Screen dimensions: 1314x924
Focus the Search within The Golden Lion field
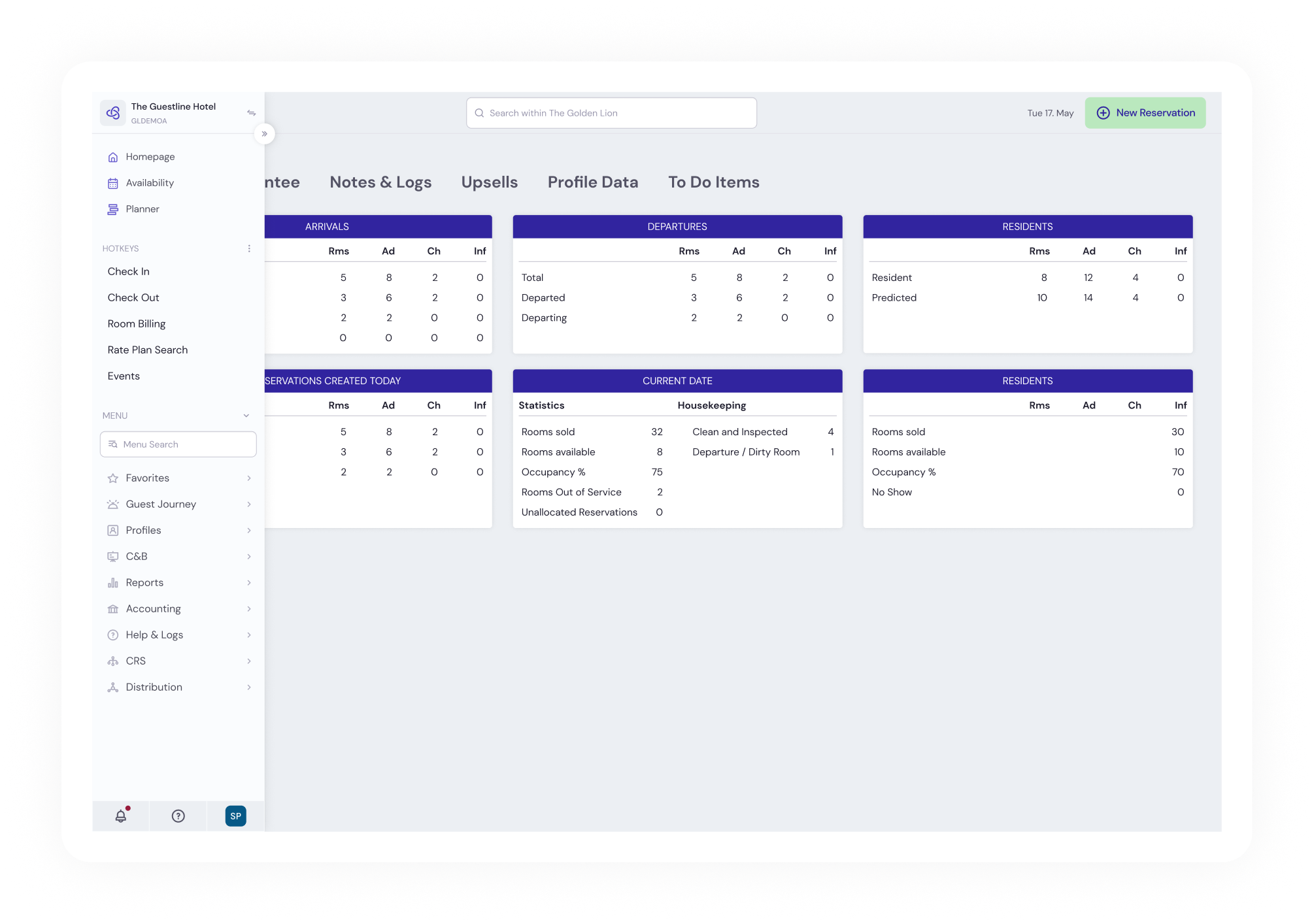[611, 113]
